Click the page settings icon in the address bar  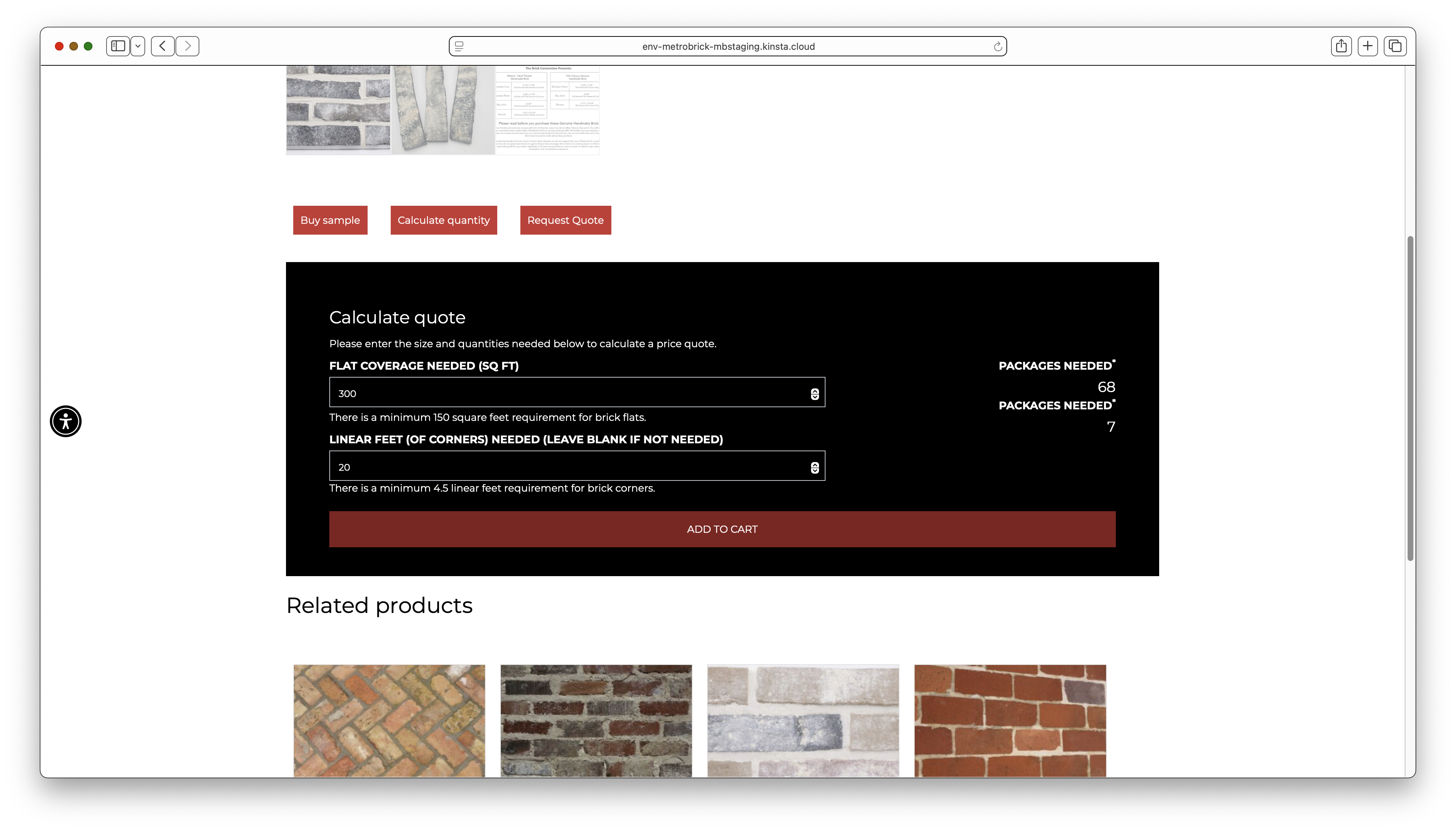[x=459, y=46]
